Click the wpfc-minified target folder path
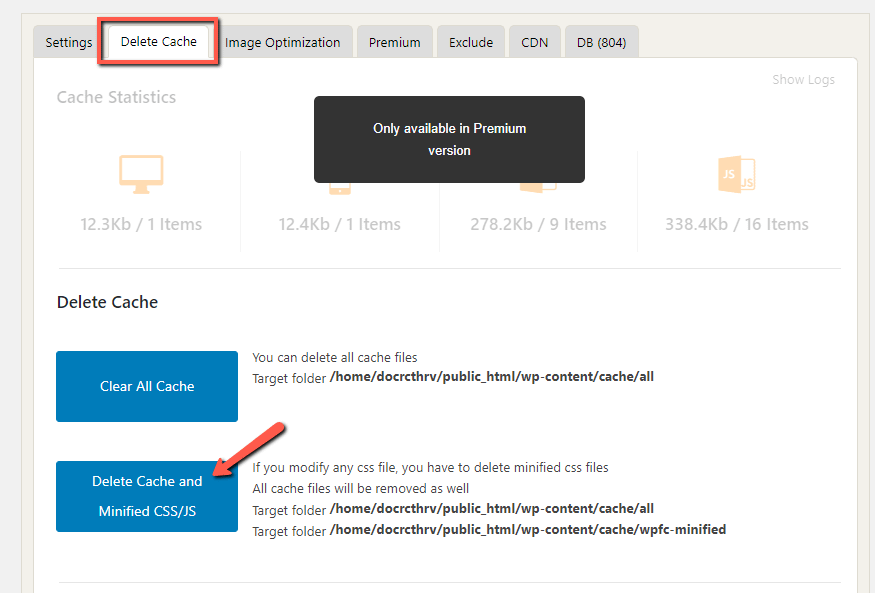The image size is (875, 593). tap(527, 529)
